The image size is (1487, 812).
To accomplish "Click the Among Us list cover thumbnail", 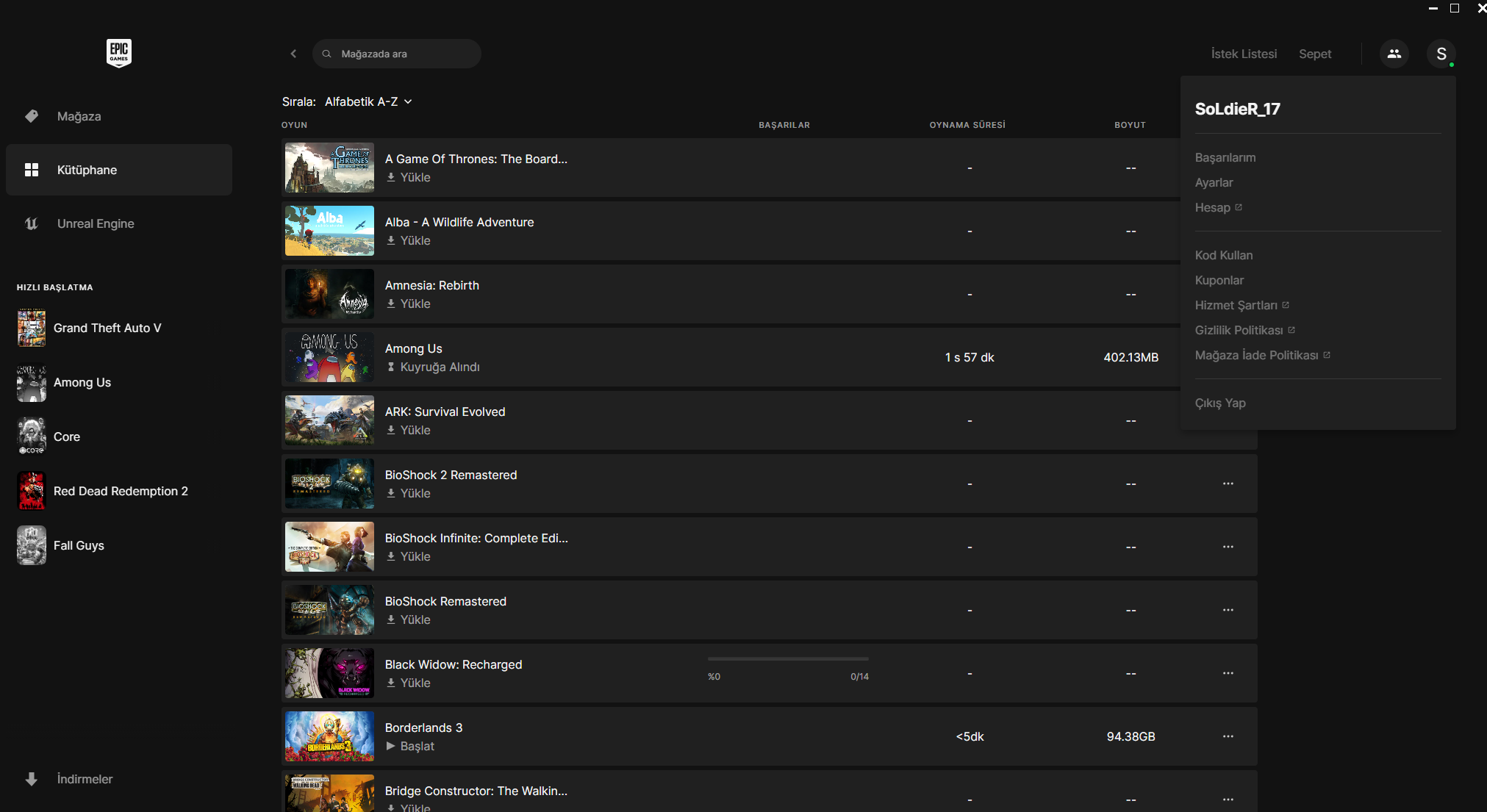I will [329, 357].
